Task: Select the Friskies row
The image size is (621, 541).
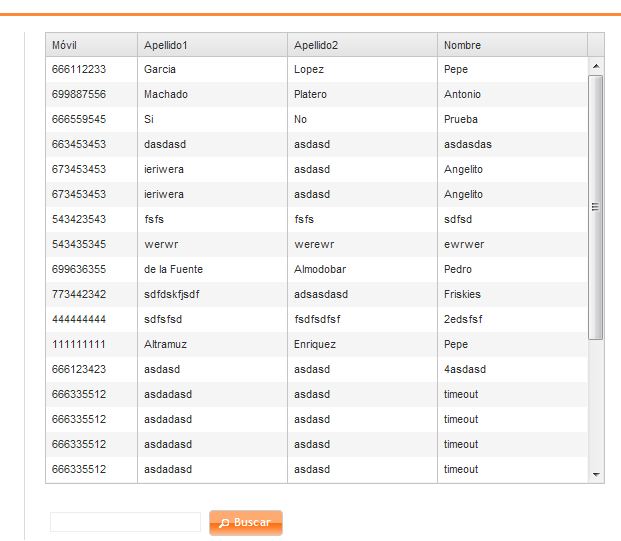Action: pyautogui.click(x=316, y=294)
